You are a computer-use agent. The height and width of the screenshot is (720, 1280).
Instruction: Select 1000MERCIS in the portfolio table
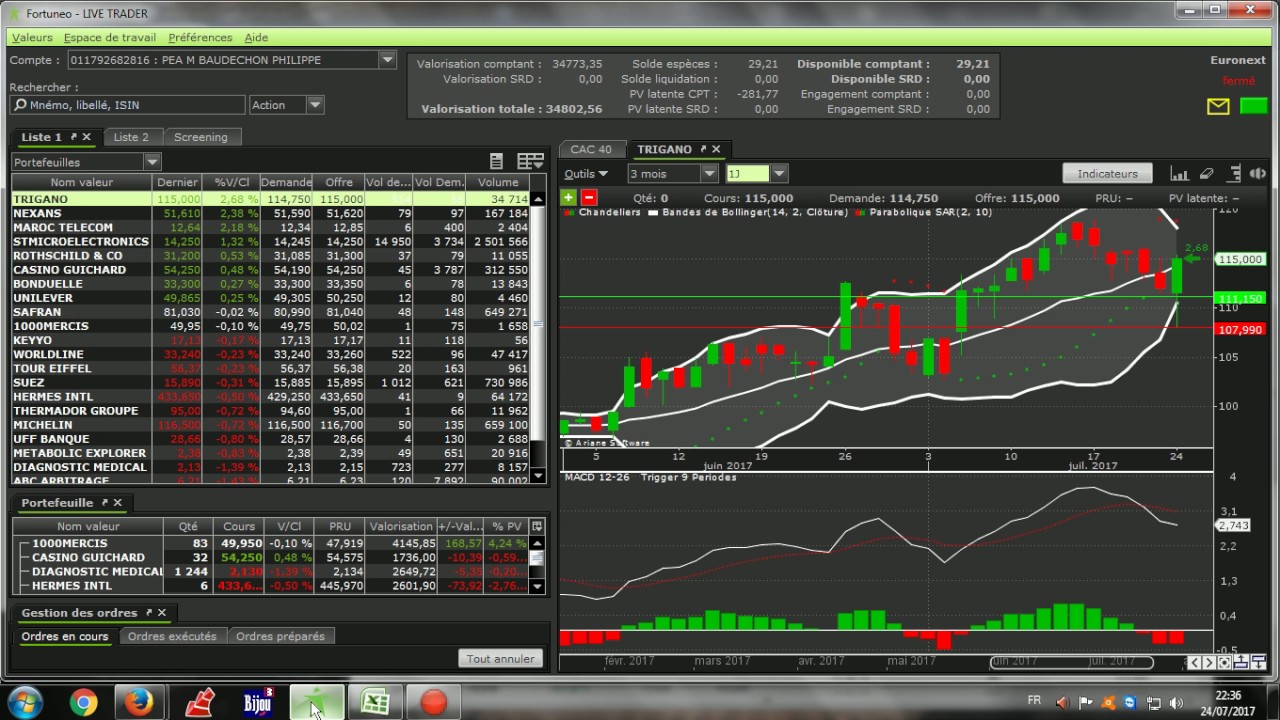point(270,543)
